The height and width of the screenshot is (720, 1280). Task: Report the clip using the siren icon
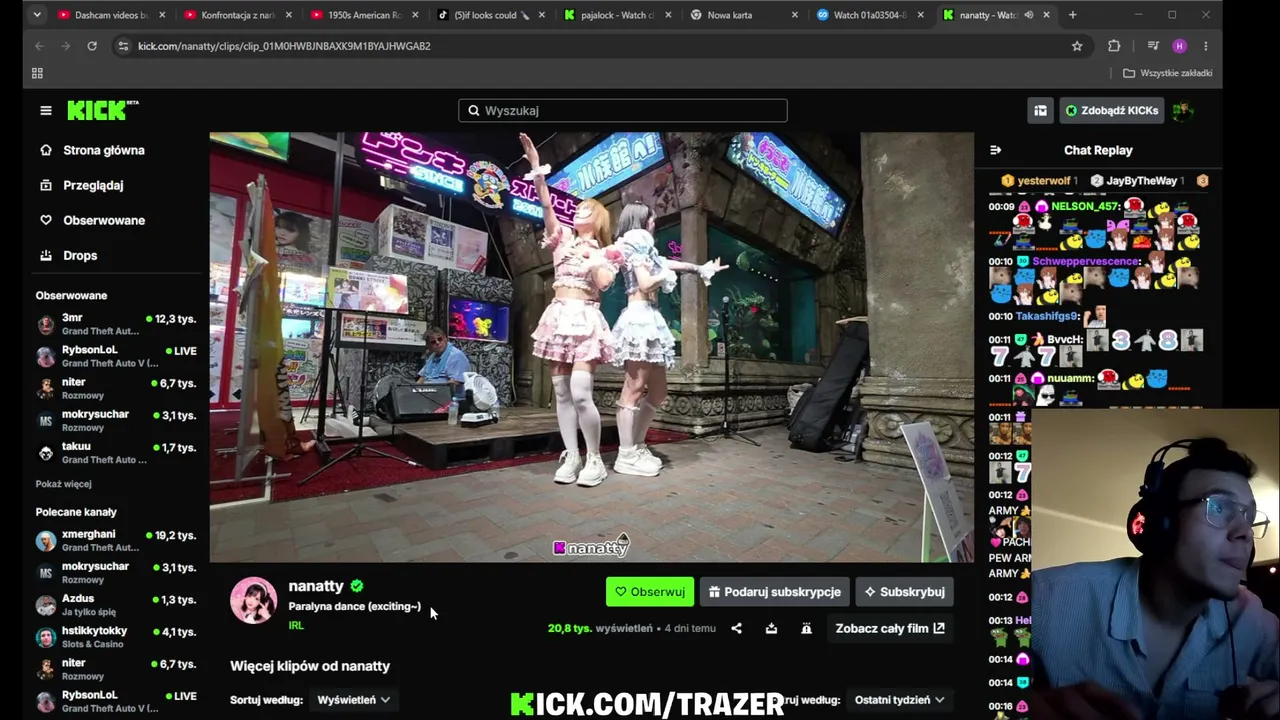(806, 628)
